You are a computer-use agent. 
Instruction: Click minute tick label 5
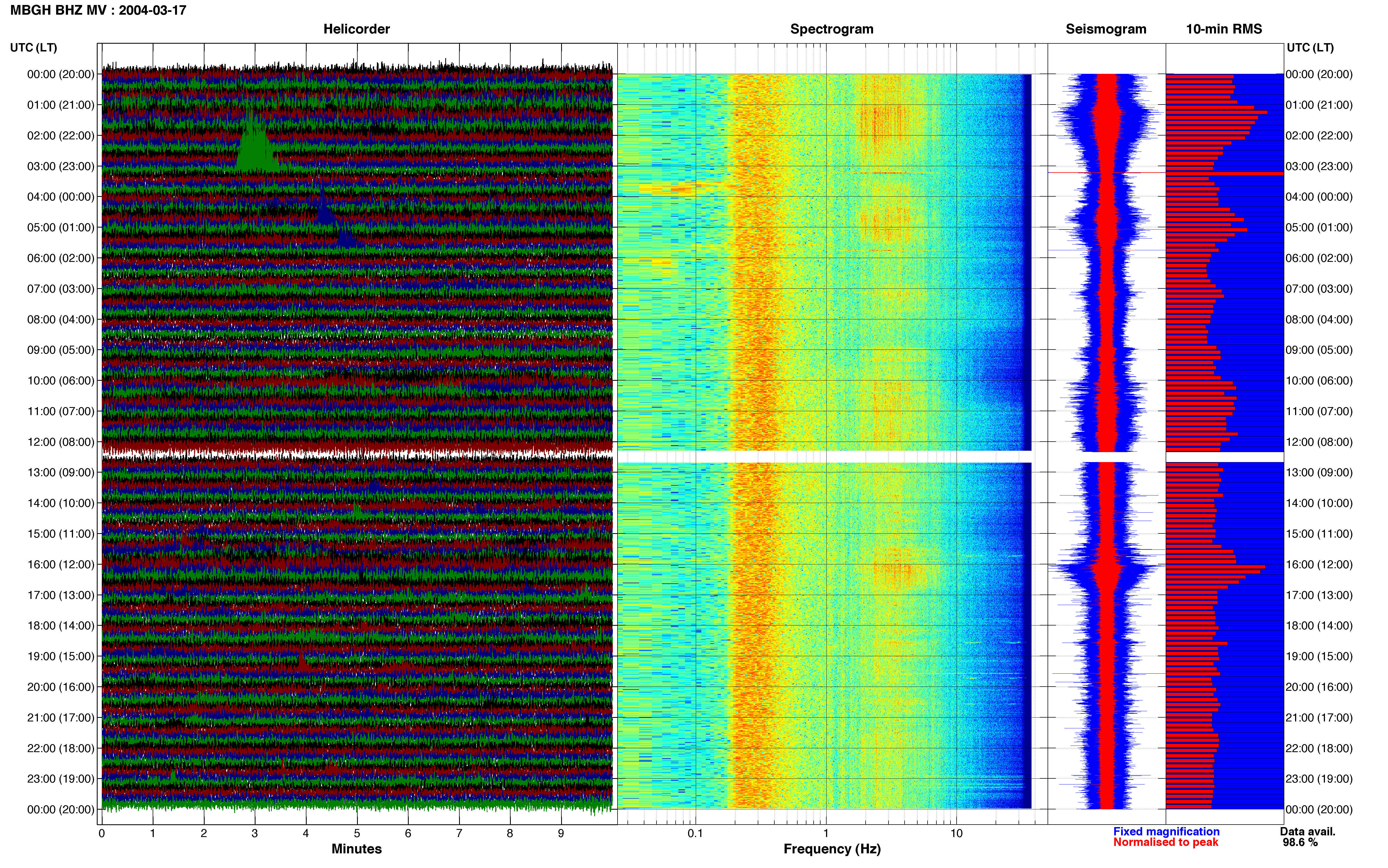point(357,833)
